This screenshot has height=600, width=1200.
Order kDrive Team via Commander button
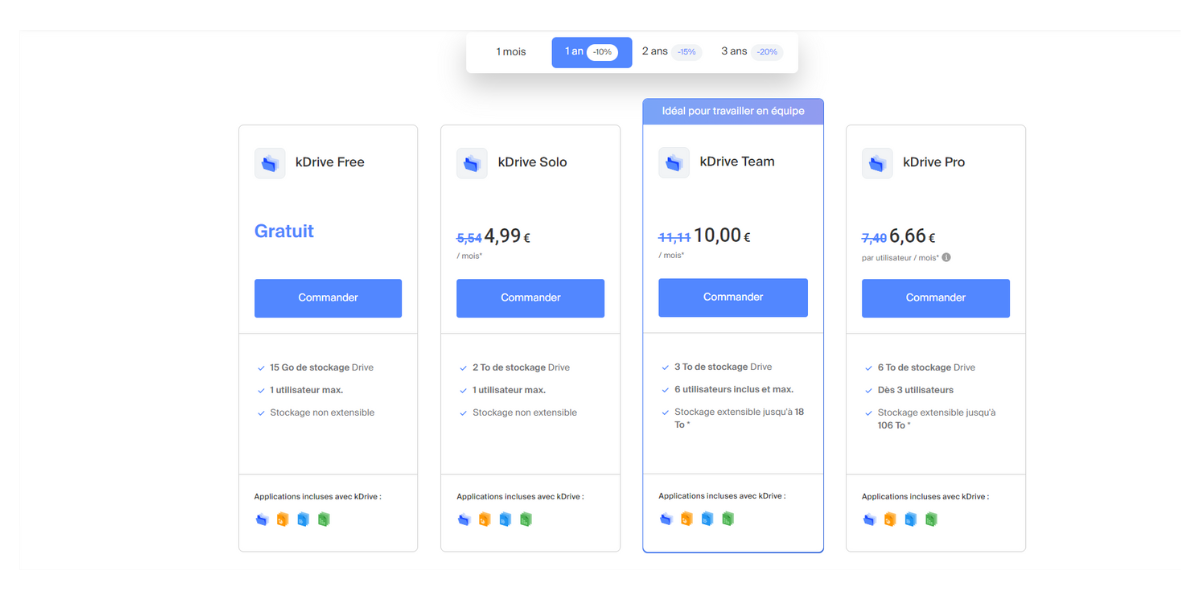(x=733, y=297)
